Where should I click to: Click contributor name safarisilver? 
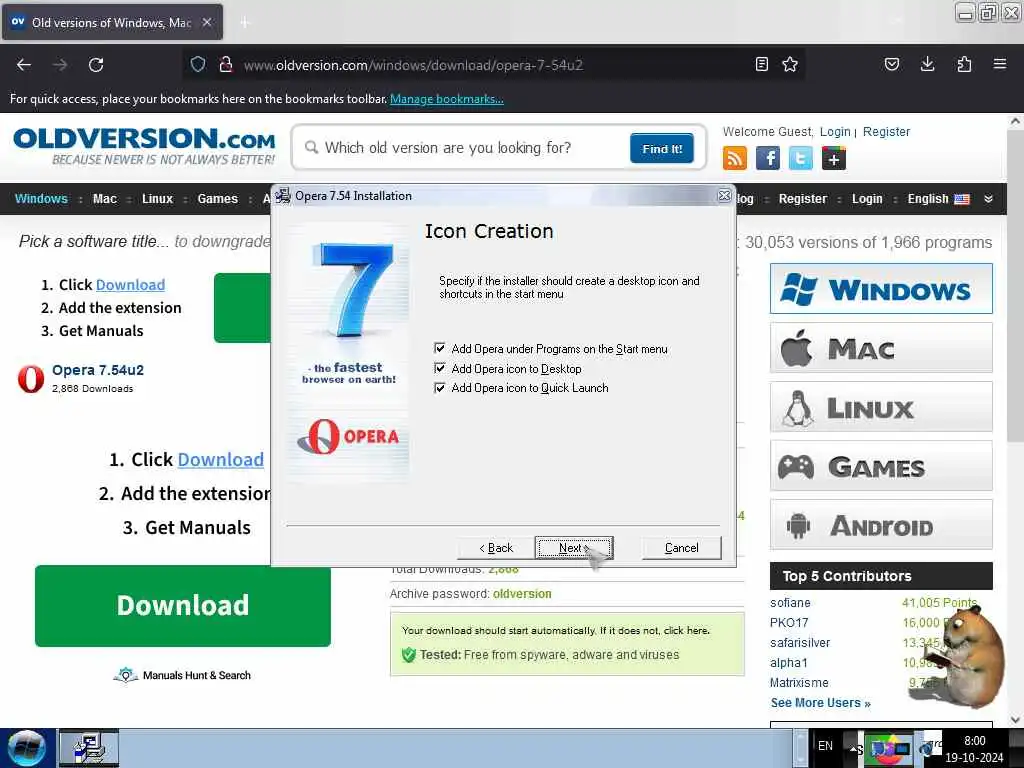(800, 643)
